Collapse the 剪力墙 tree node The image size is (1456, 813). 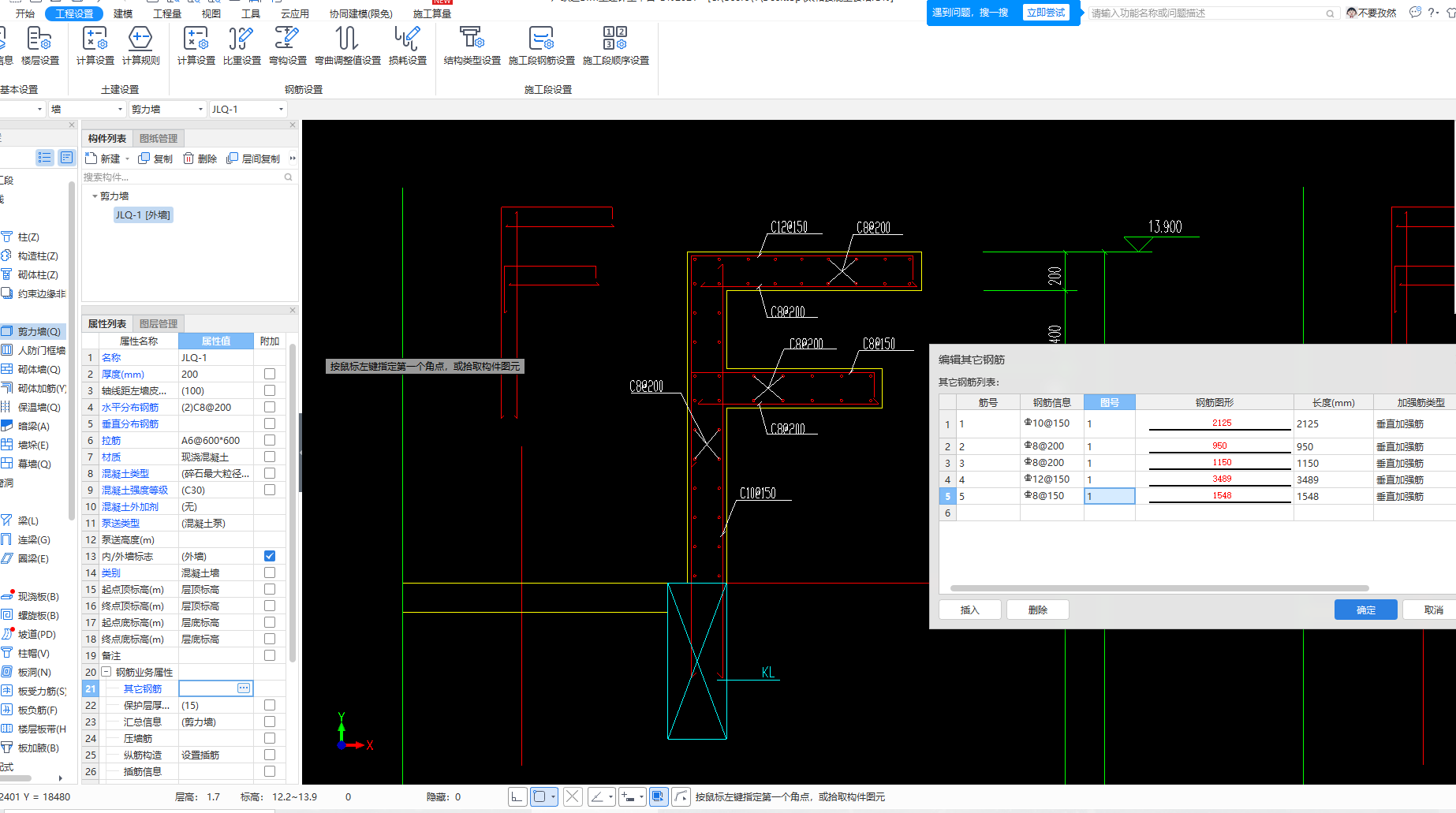(x=95, y=196)
